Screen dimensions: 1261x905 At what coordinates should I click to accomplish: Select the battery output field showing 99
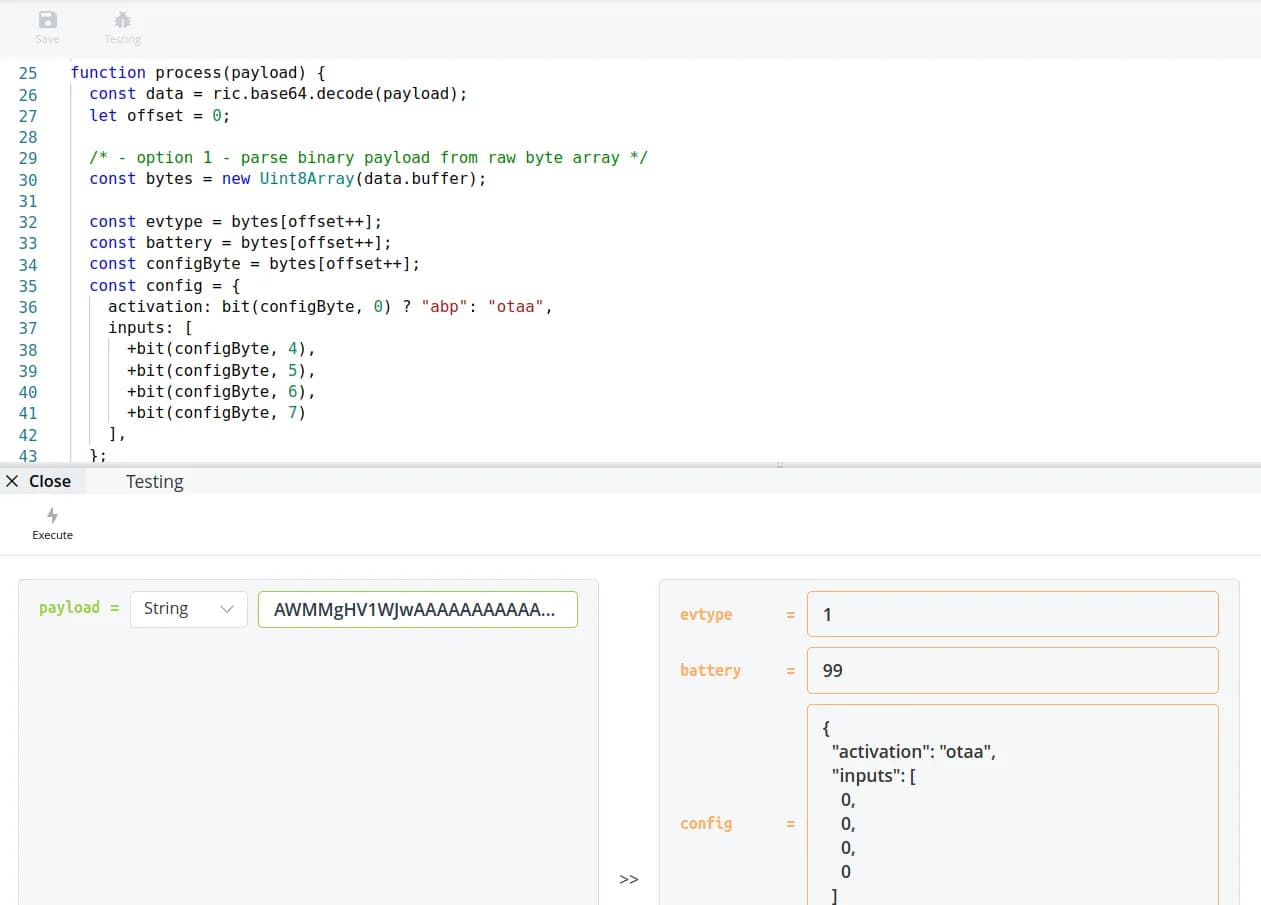(x=1012, y=671)
